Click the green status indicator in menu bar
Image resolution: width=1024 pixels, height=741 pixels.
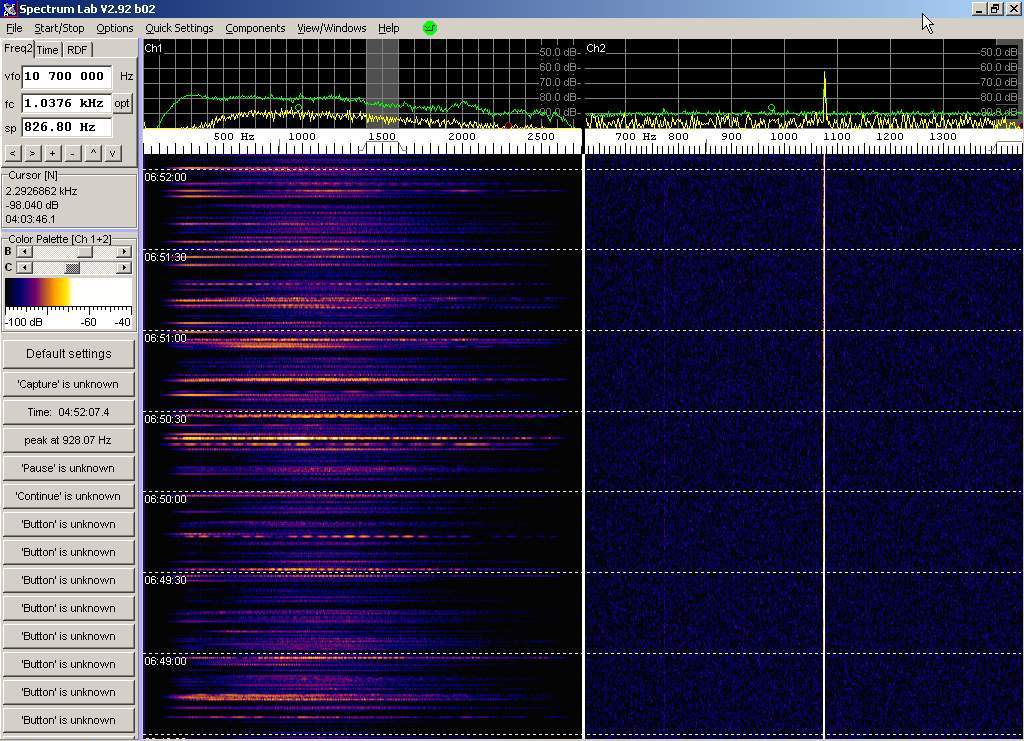pos(430,28)
